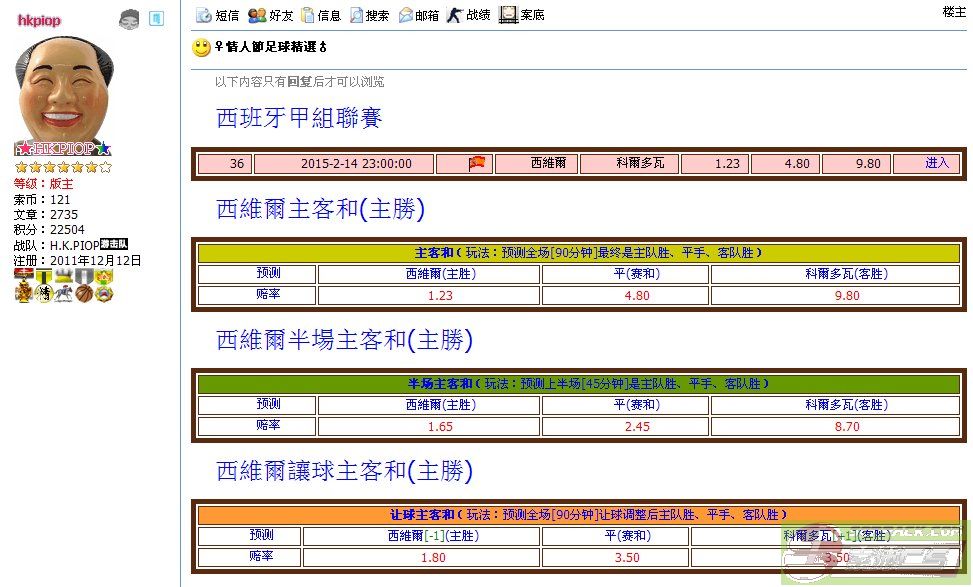Click the basketball medal badge
Image resolution: width=973 pixels, height=587 pixels.
coord(84,293)
